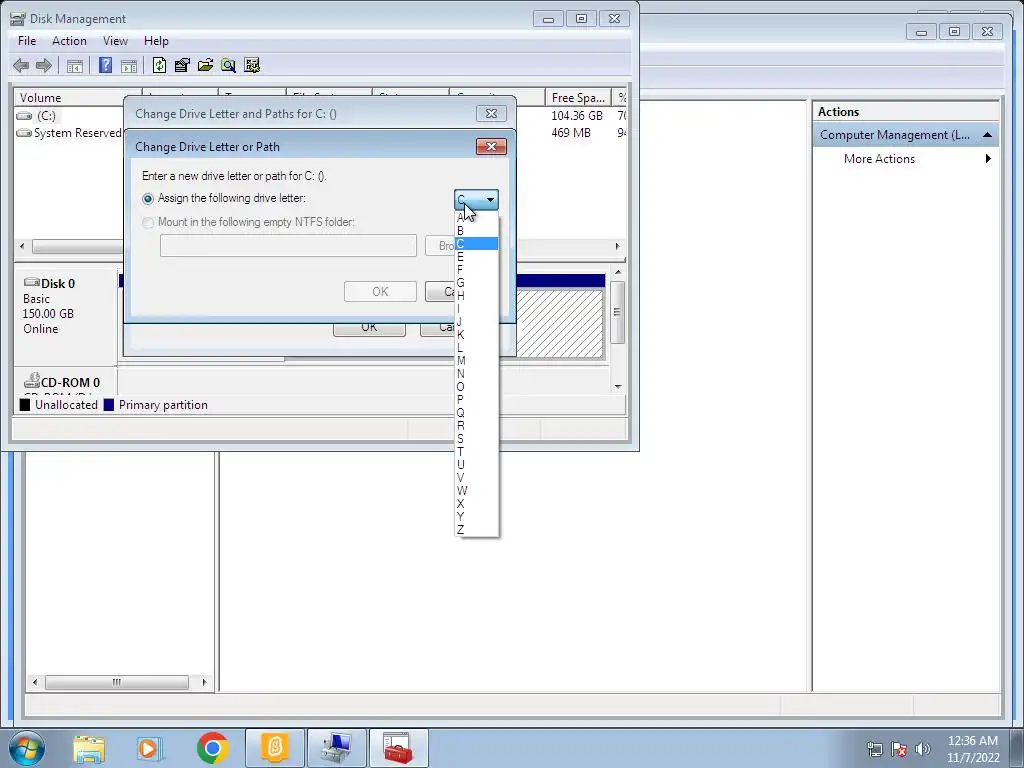
Task: Switch to the red toolbox taskbar icon
Action: pyautogui.click(x=398, y=748)
